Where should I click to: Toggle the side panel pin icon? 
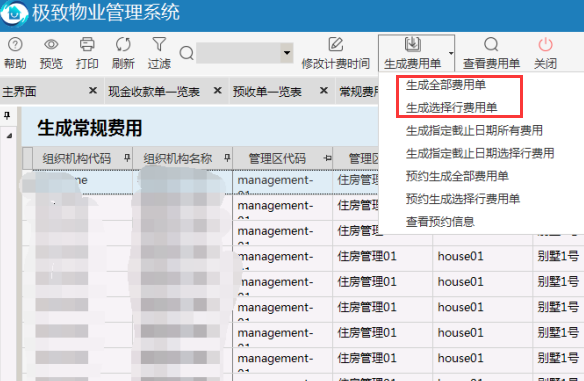click(7, 116)
